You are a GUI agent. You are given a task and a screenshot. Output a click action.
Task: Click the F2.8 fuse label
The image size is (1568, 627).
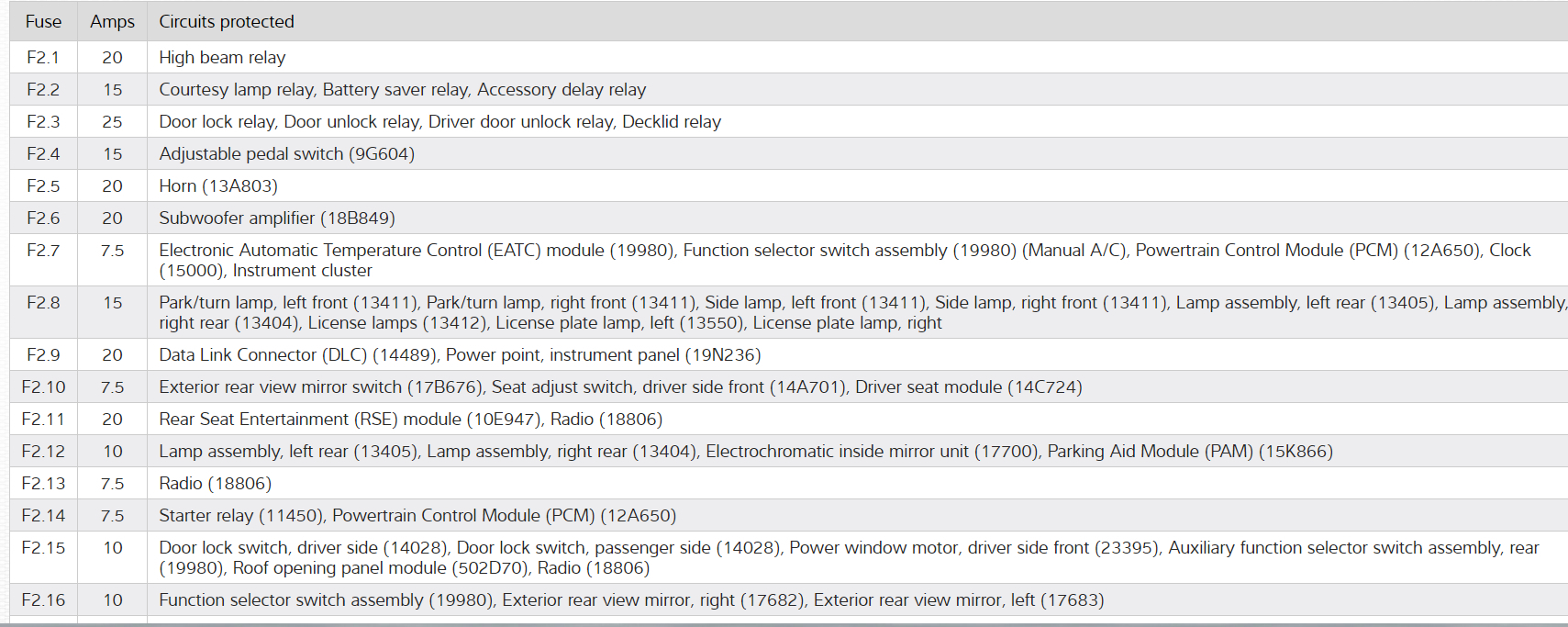[x=43, y=302]
